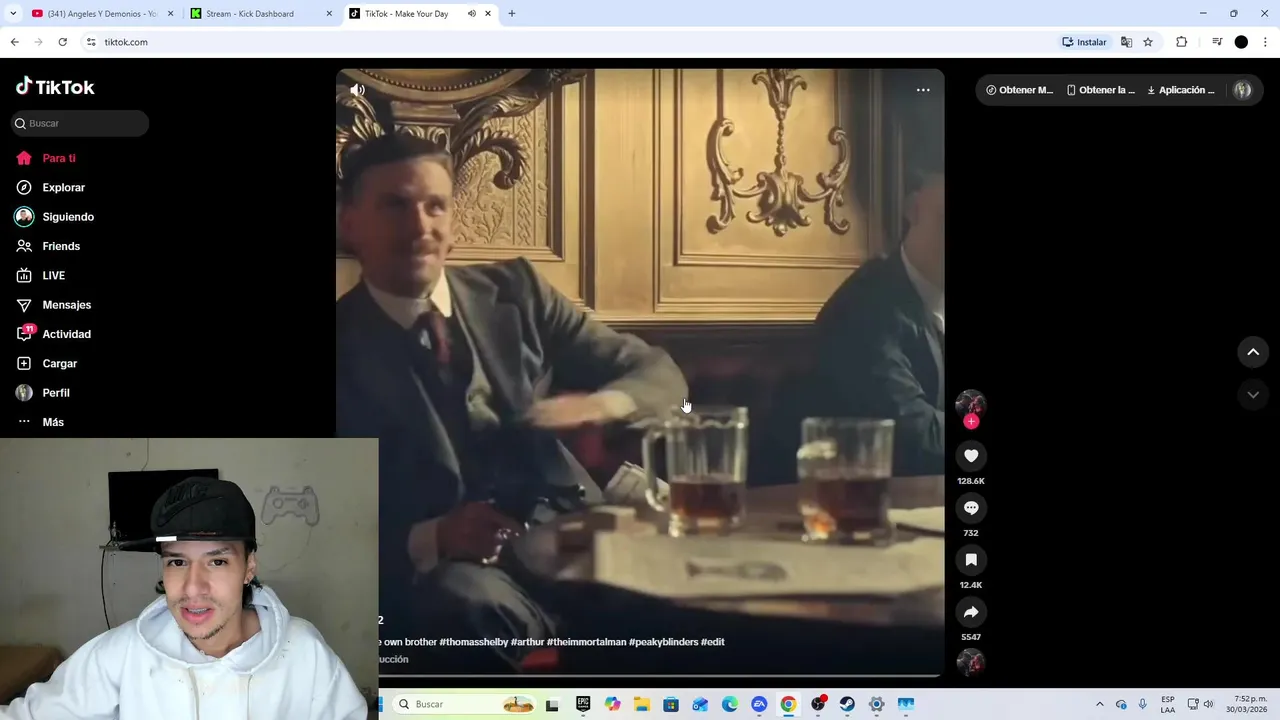1280x720 pixels.
Task: Open the video three-dots options menu
Action: pyautogui.click(x=923, y=90)
